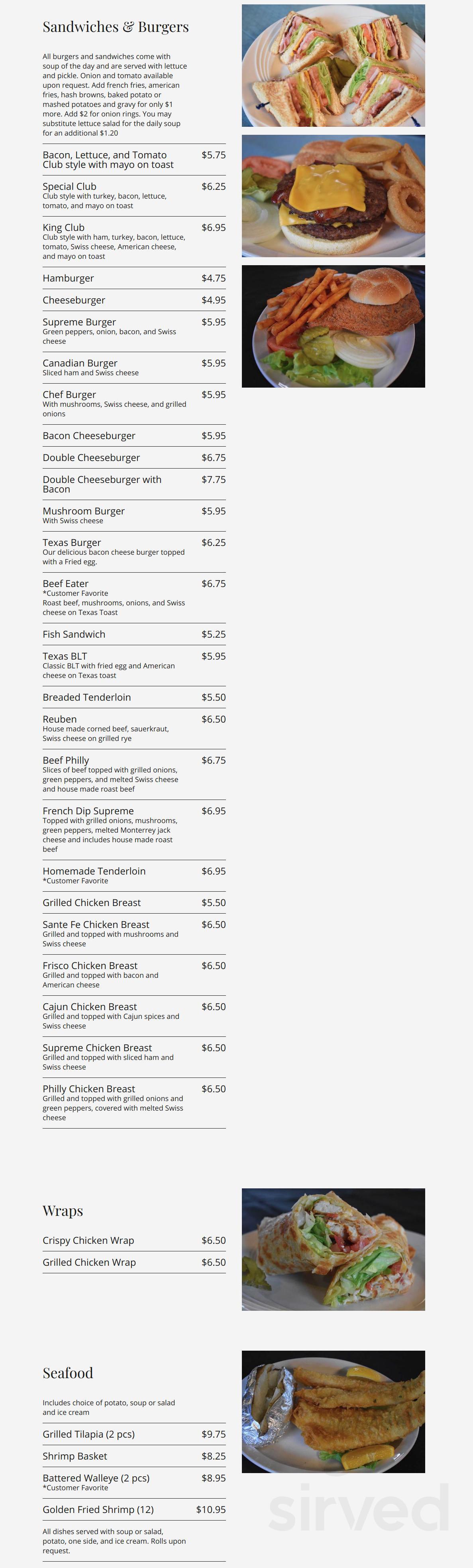Click the battered fish and baked potato photo
Screen dimensions: 473x1568
pyautogui.click(x=333, y=1412)
